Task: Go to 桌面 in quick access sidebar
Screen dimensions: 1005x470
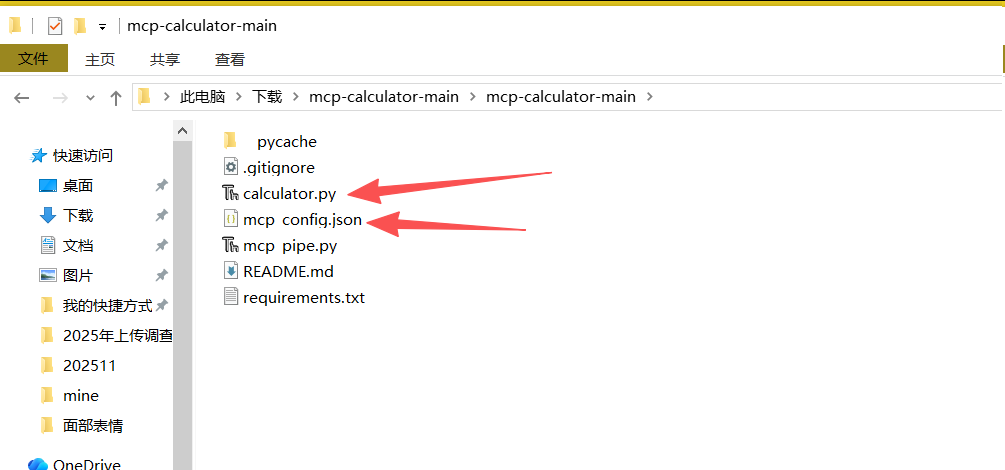Action: point(78,185)
